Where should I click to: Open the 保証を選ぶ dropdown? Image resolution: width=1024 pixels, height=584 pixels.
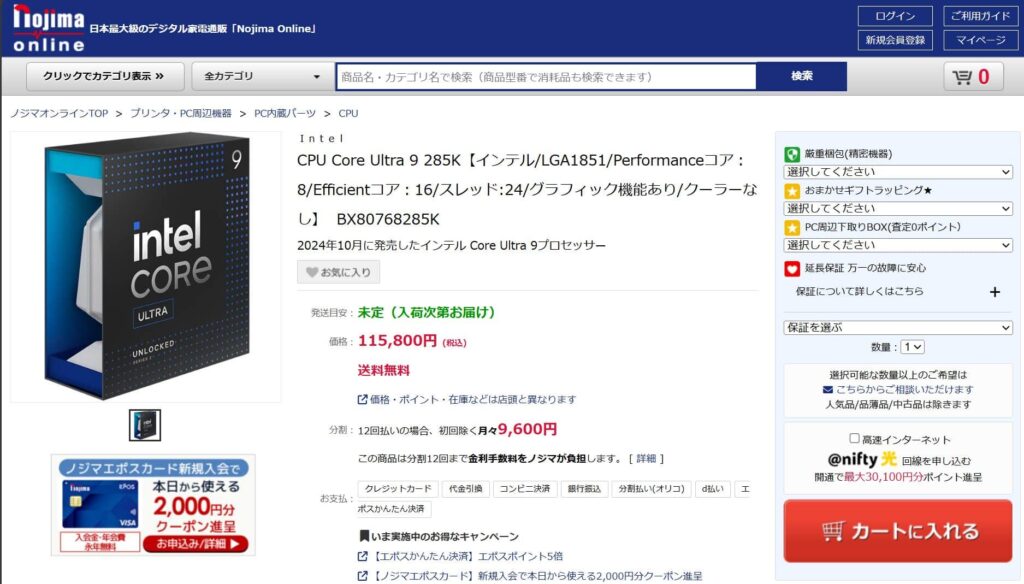[898, 327]
